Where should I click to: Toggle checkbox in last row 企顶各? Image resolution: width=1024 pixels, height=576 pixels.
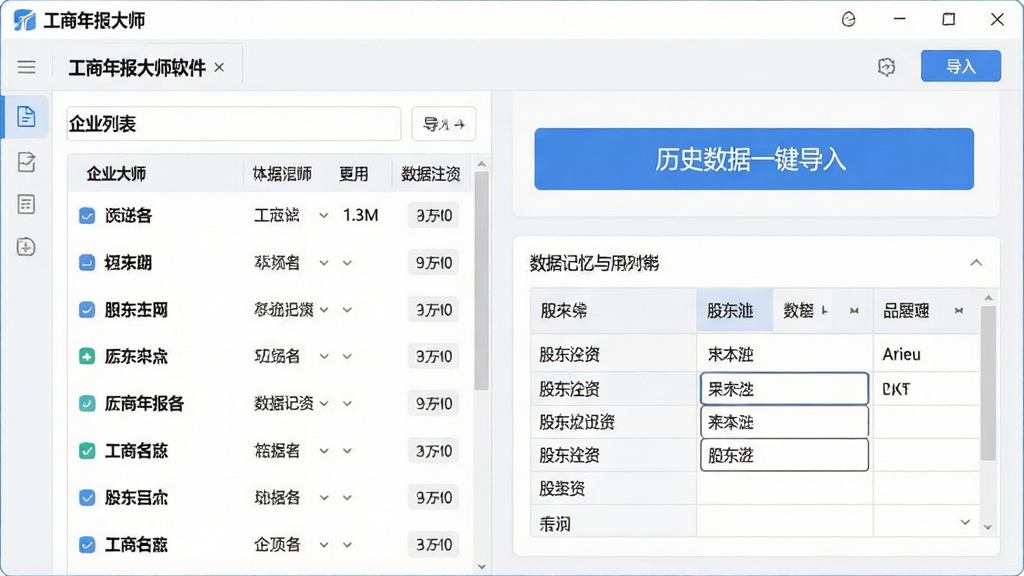point(87,545)
